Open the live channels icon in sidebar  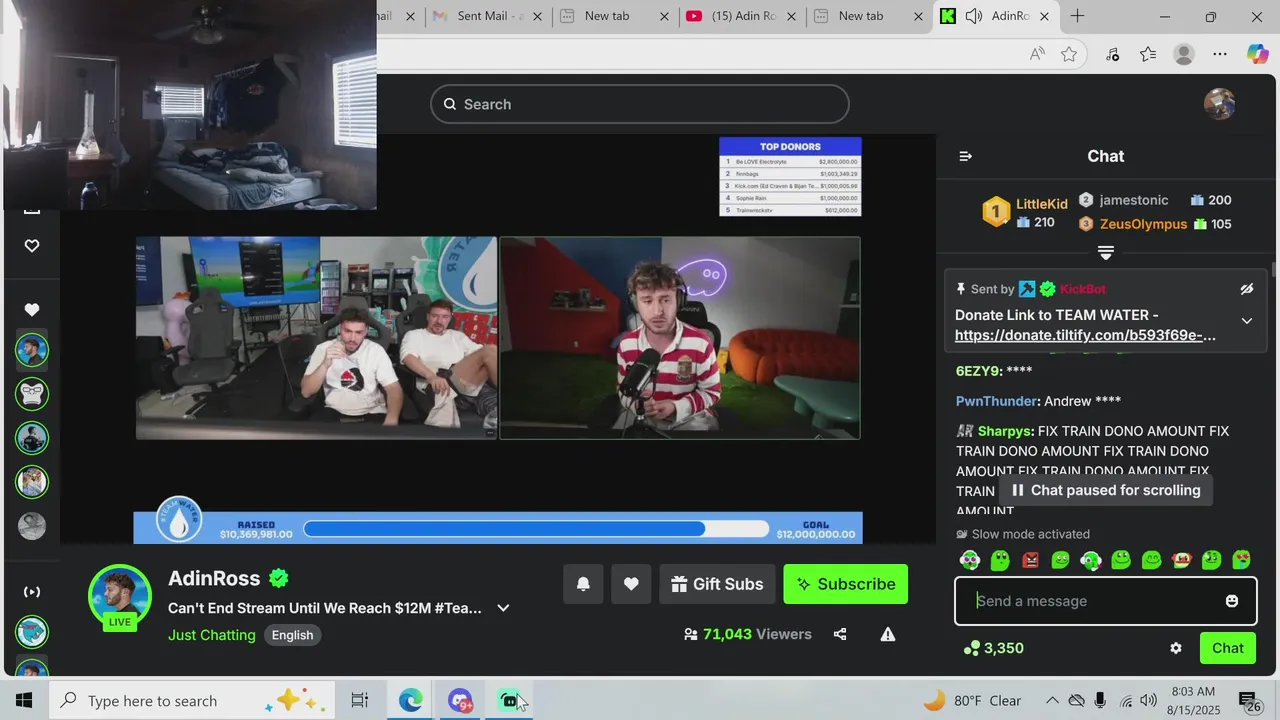coord(32,592)
